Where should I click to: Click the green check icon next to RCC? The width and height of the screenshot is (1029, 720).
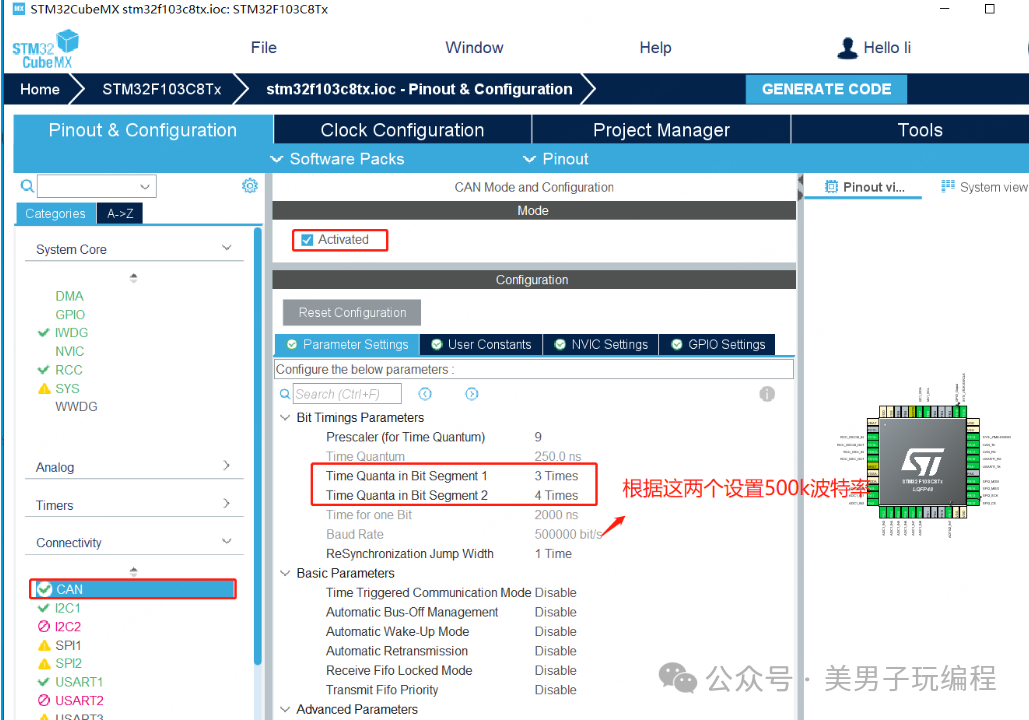tap(43, 370)
